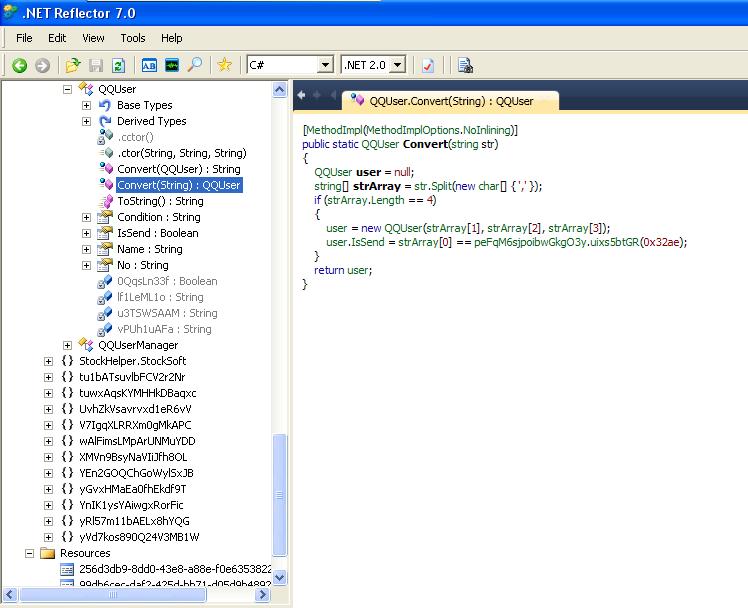The height and width of the screenshot is (608, 748).
Task: Click the grey Forward arrow button
Action: [42, 65]
